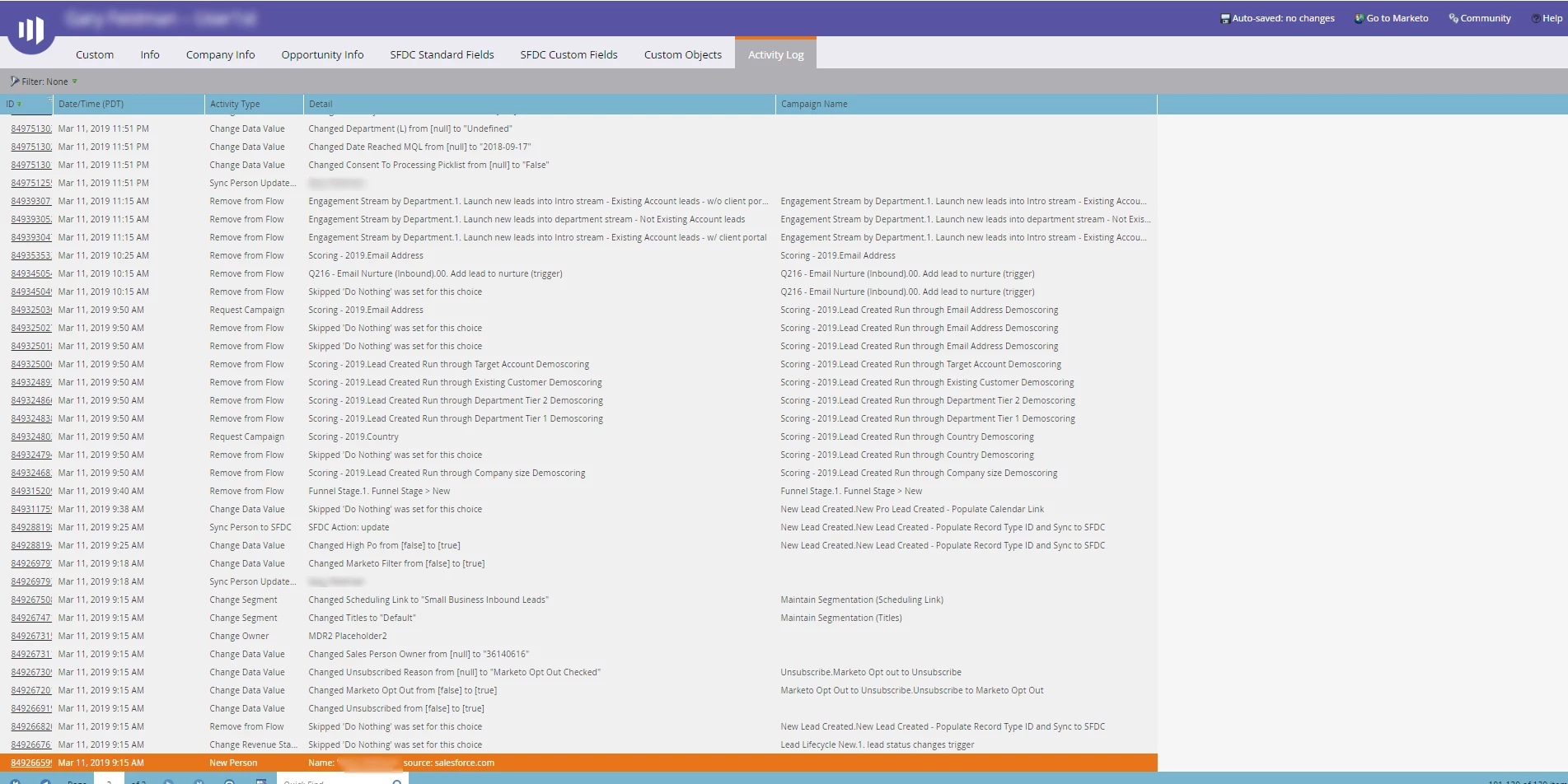Open the Filter: None dropdown arrow

pos(75,82)
